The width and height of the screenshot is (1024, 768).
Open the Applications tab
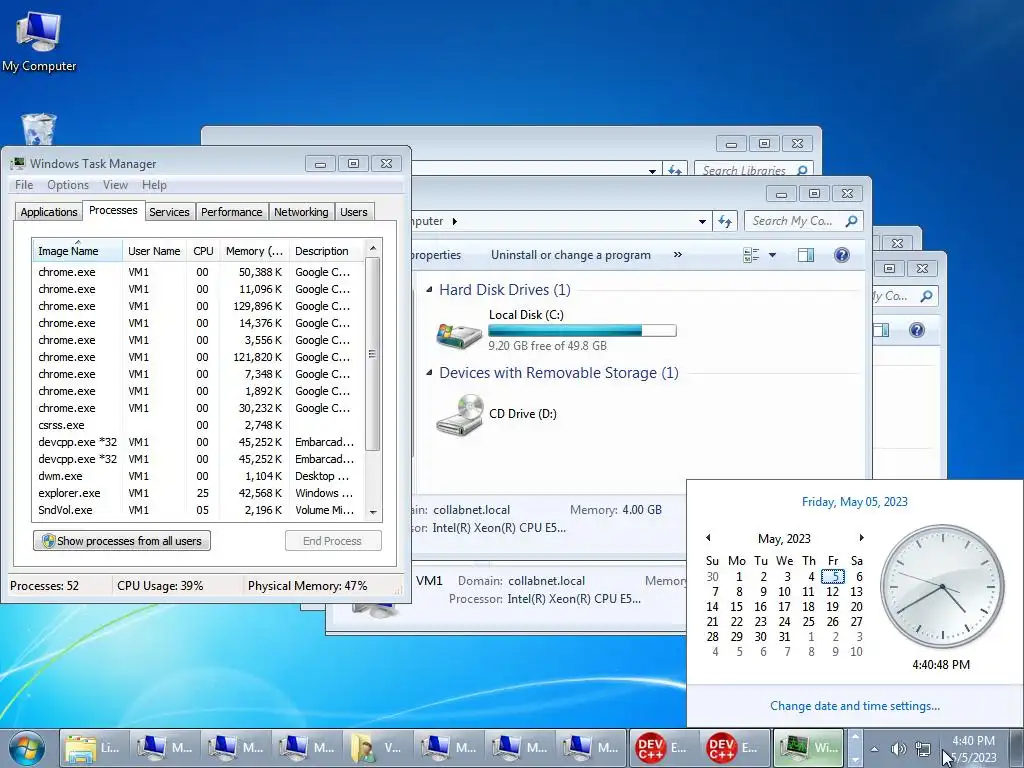(48, 212)
